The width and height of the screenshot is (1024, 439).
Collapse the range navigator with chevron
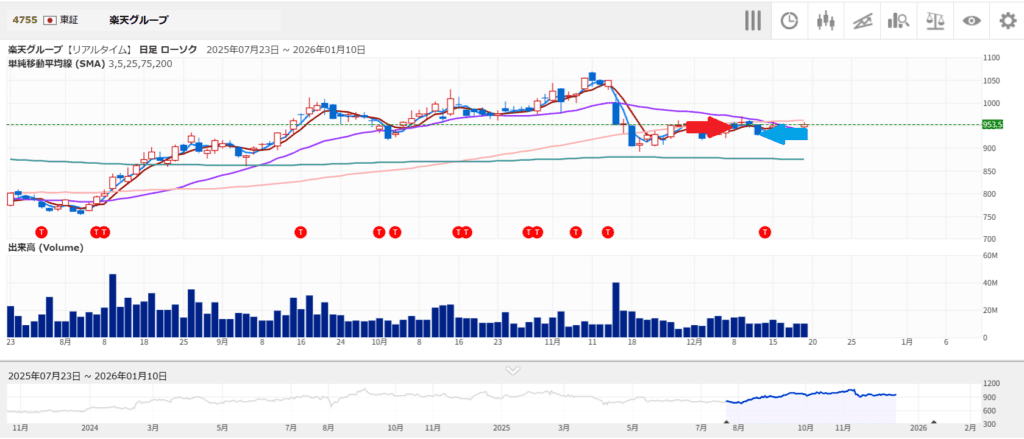point(512,369)
